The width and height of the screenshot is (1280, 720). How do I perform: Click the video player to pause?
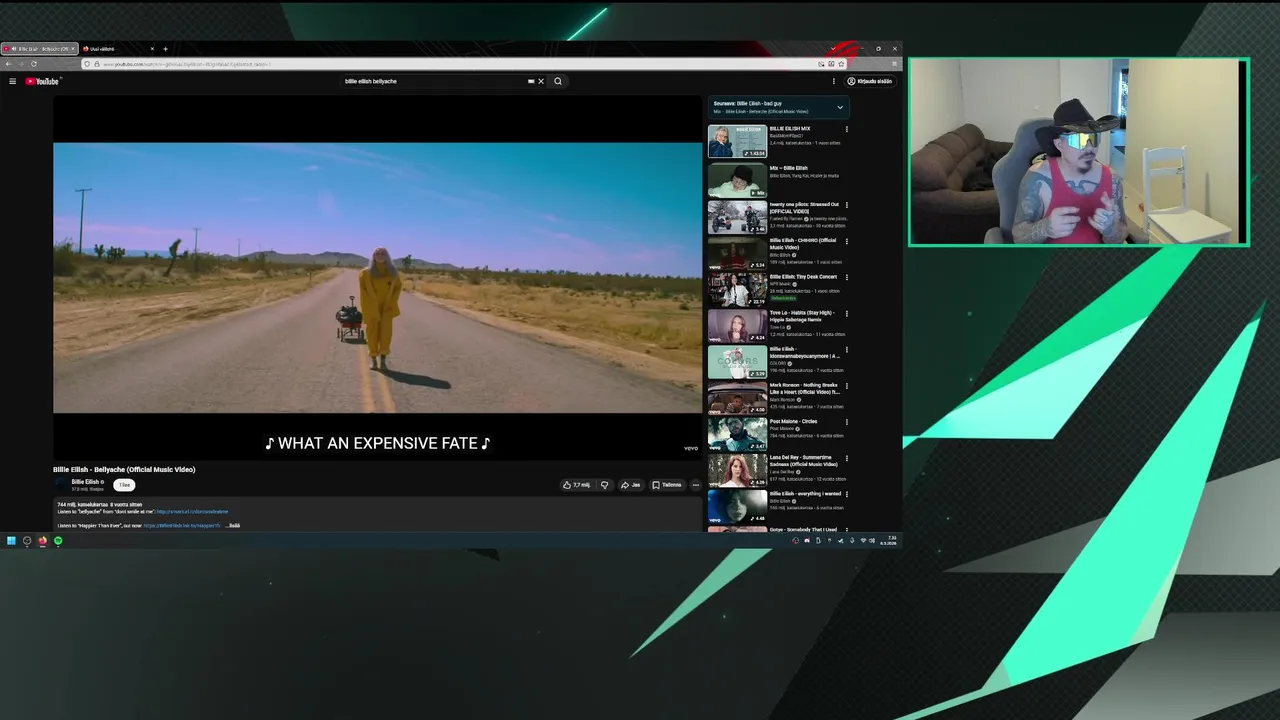tap(378, 277)
